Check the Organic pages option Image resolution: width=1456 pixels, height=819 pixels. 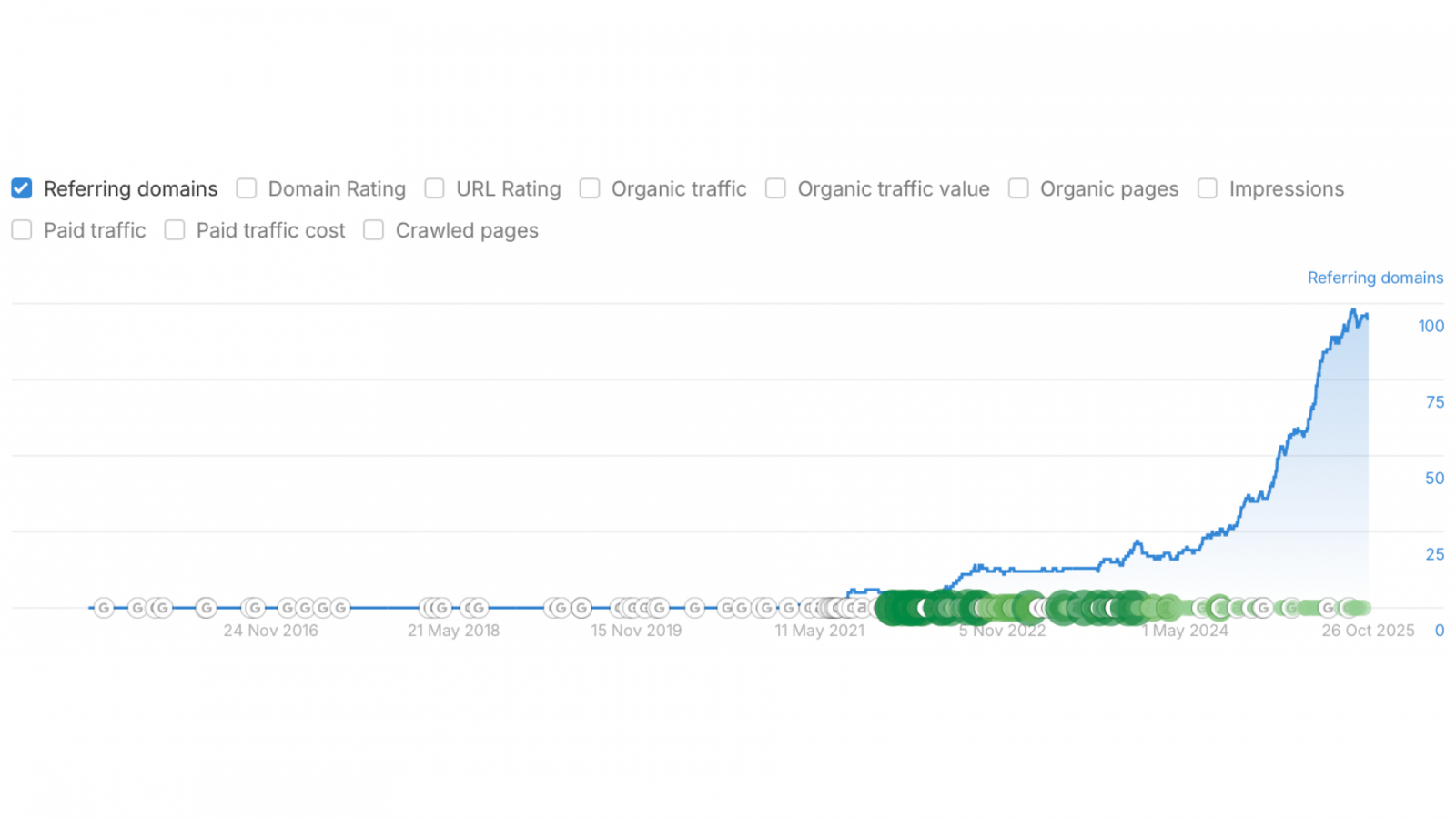click(1018, 188)
